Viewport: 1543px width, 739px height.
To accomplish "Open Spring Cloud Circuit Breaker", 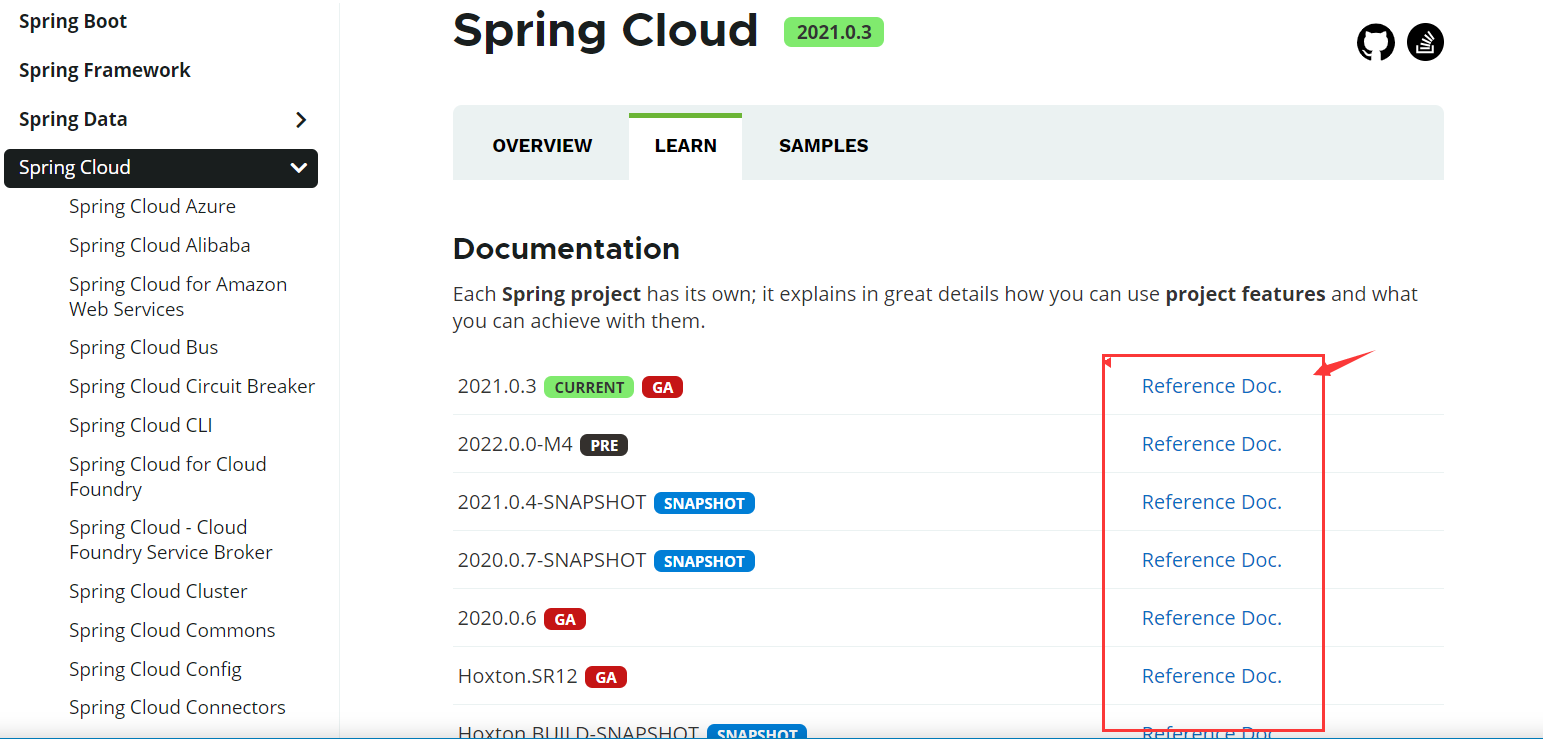I will pos(192,386).
